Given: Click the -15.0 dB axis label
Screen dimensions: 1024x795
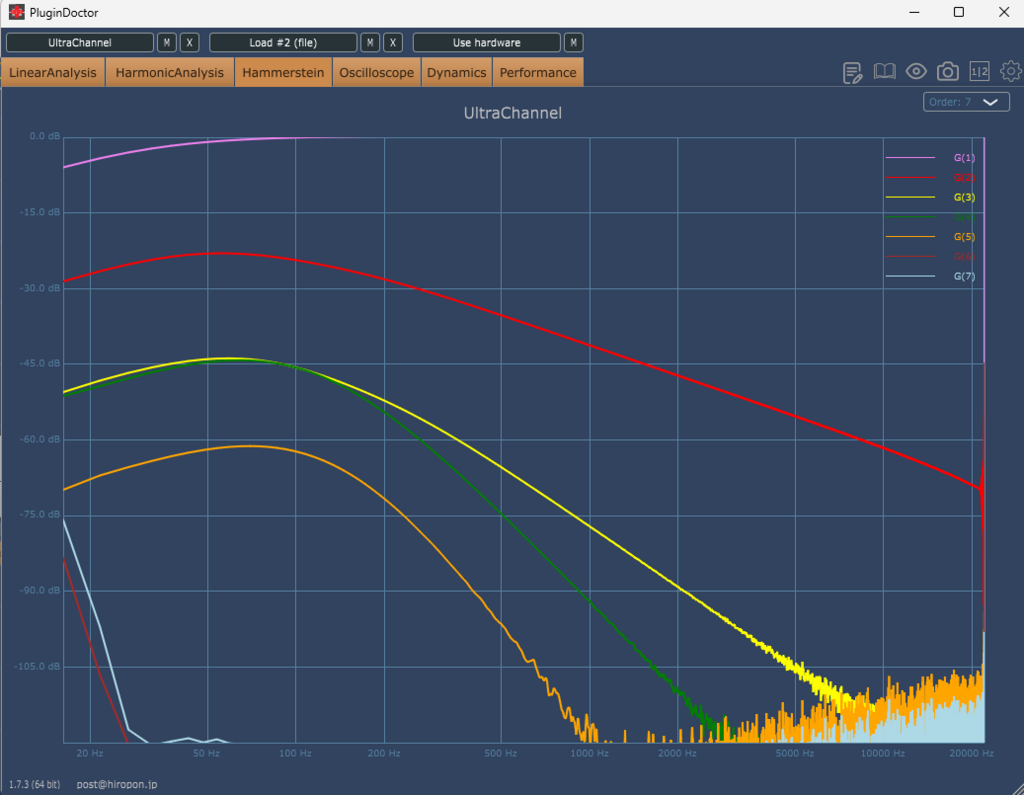Looking at the screenshot, I should (x=41, y=212).
